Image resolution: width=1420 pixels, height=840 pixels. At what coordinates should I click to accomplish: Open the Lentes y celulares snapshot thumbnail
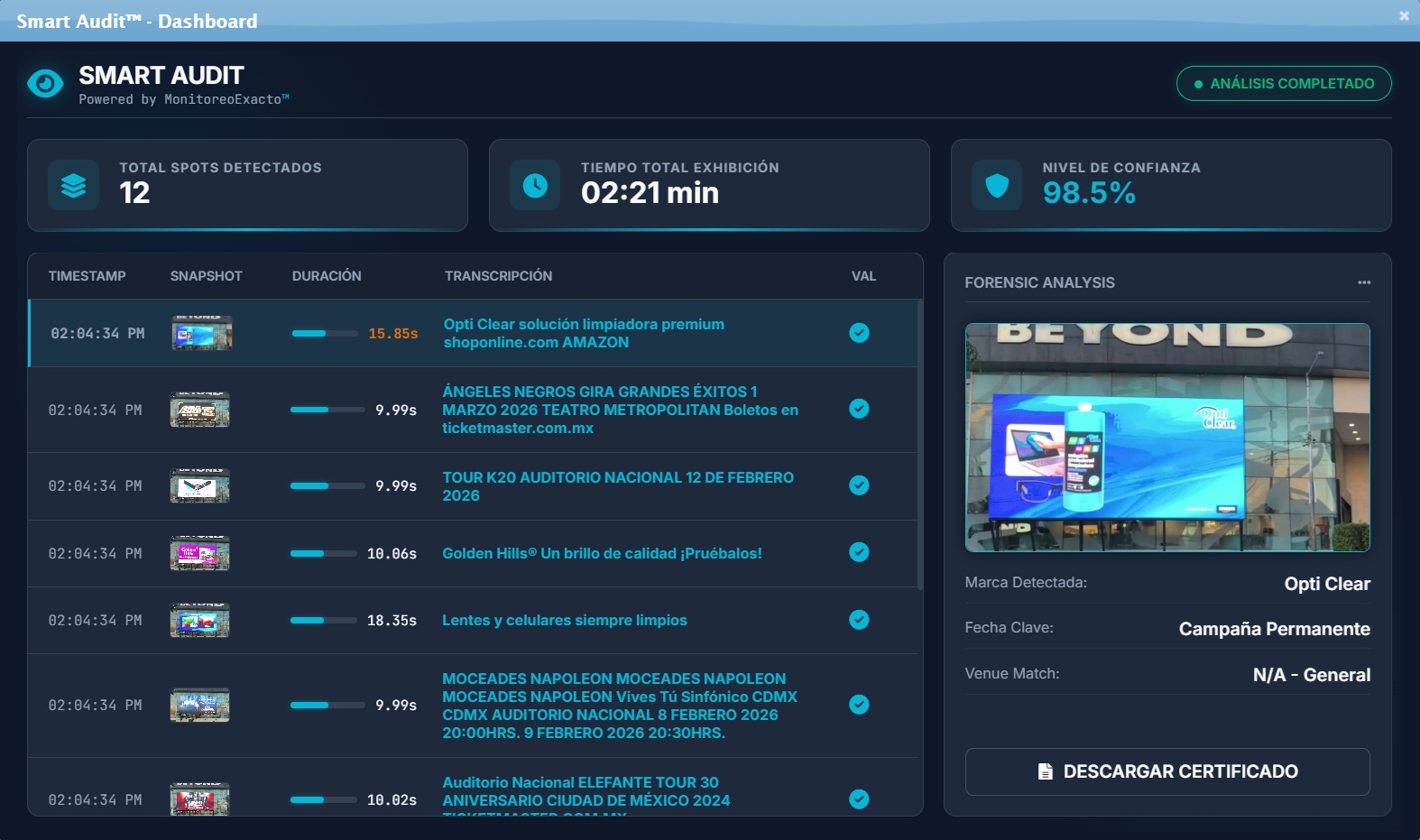[x=199, y=620]
